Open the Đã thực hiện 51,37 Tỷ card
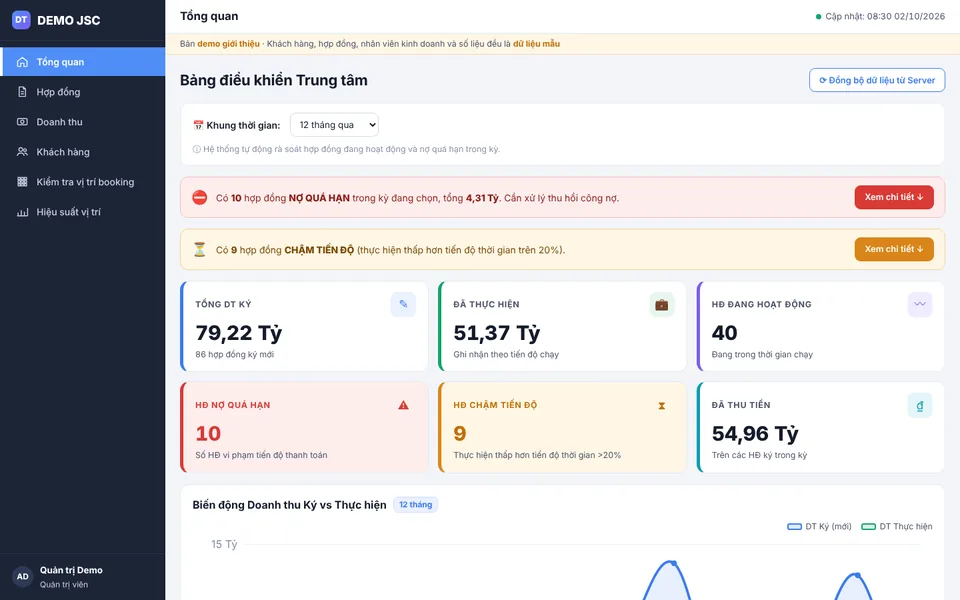The width and height of the screenshot is (960, 600). [x=563, y=326]
